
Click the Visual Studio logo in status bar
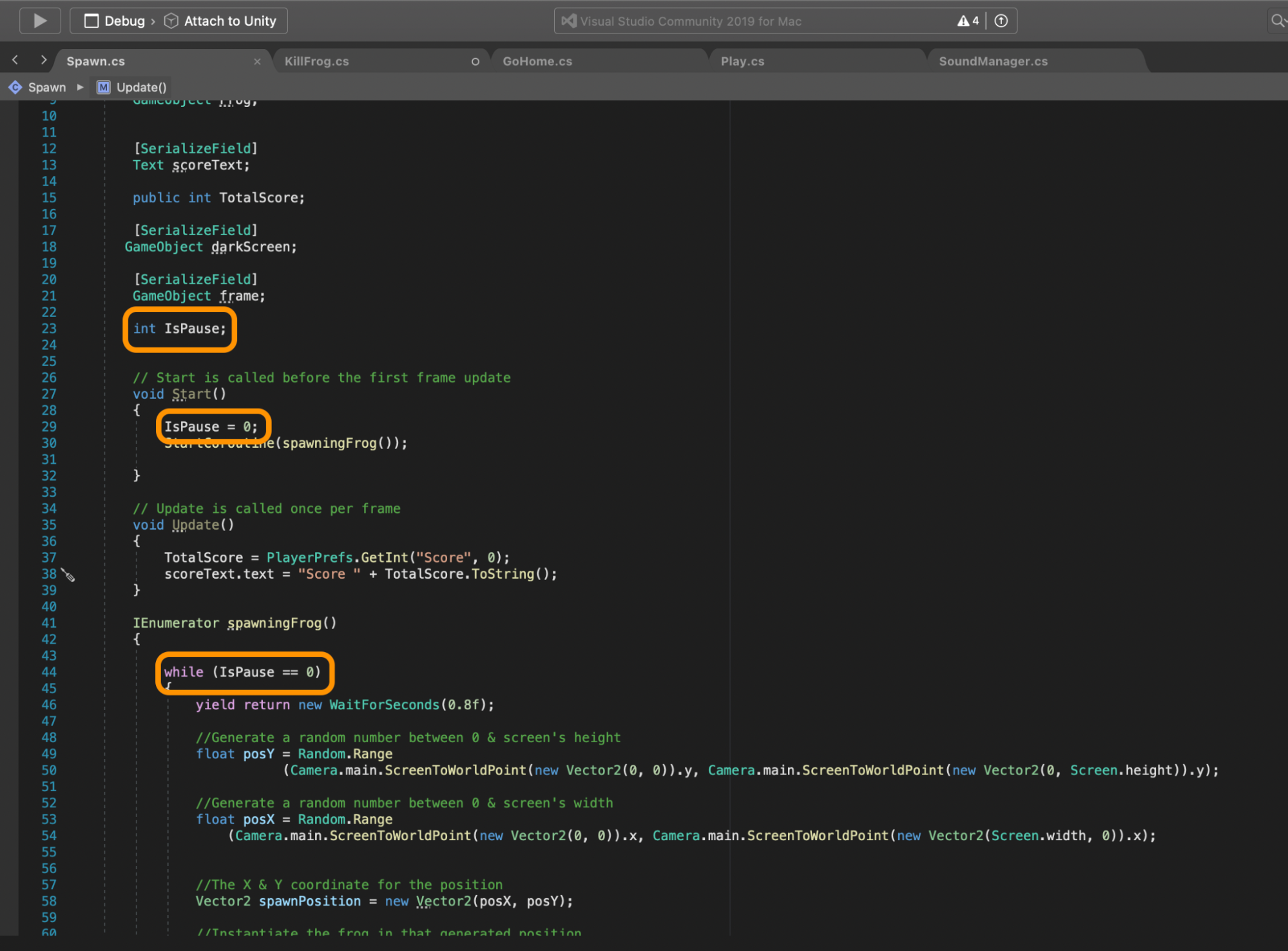pyautogui.click(x=568, y=21)
